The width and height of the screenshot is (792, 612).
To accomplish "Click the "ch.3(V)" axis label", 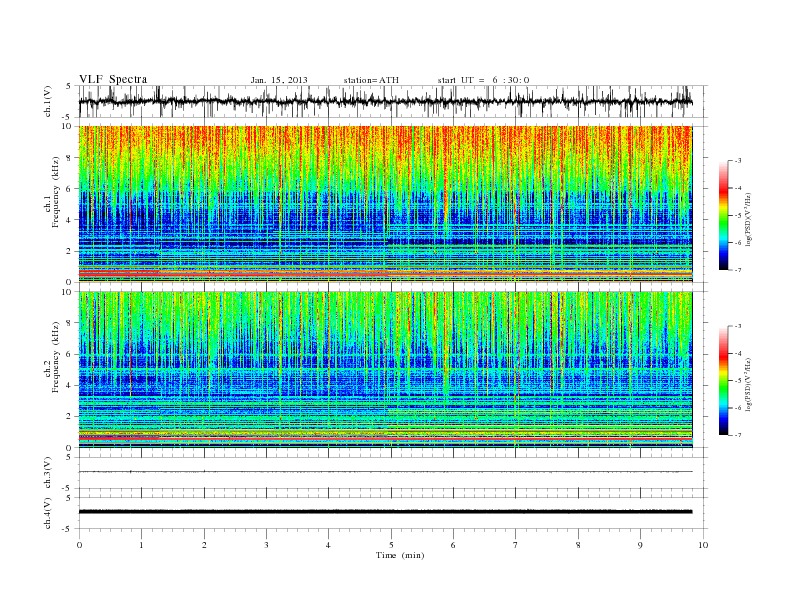I will pos(48,473).
